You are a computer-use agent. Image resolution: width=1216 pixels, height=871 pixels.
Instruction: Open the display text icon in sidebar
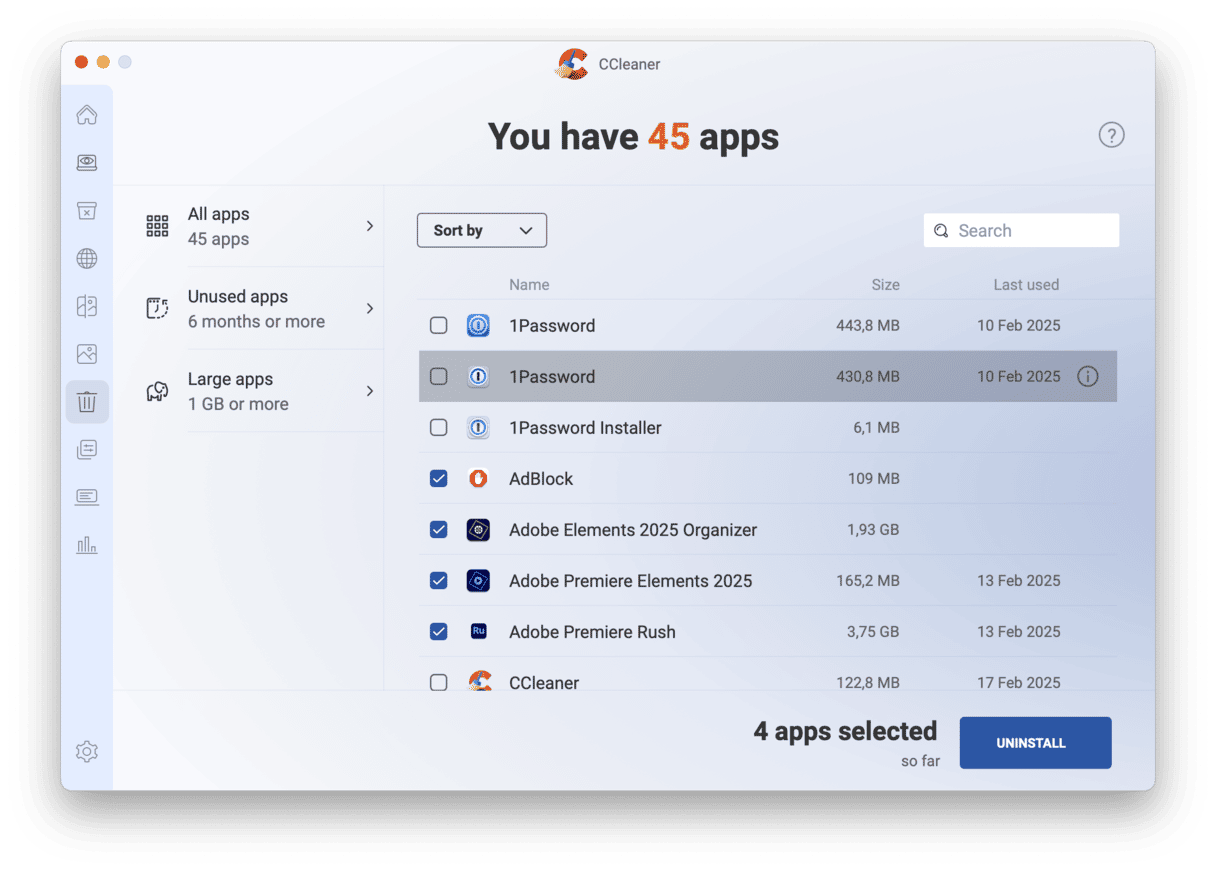87,497
